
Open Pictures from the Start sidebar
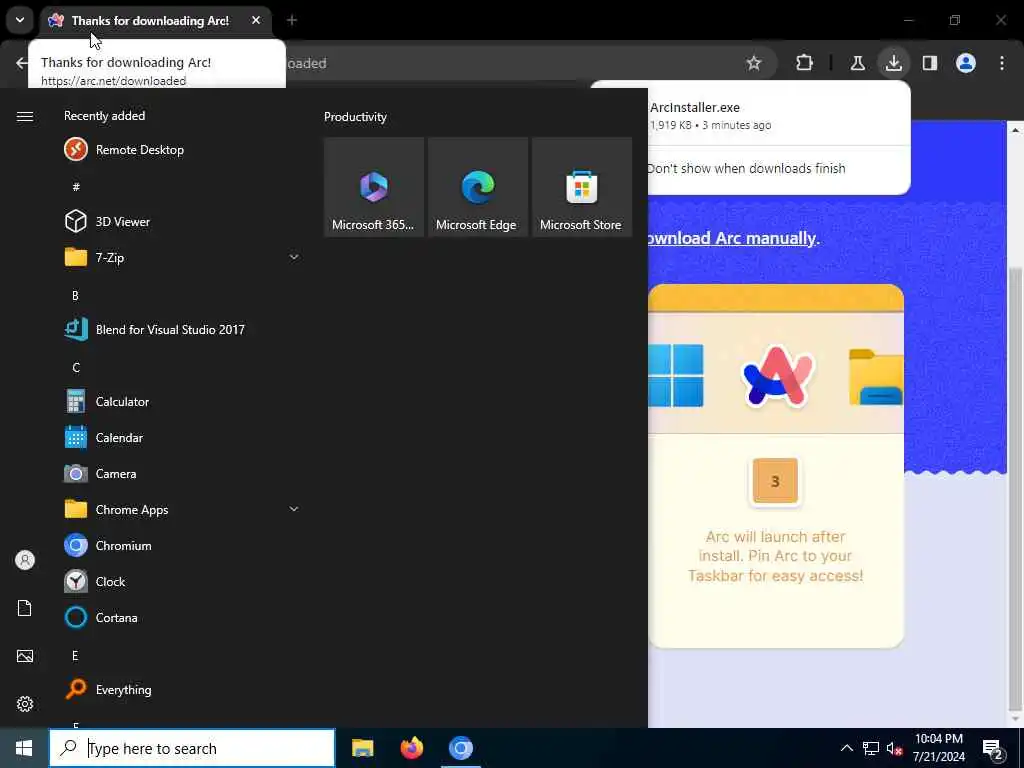(x=25, y=656)
